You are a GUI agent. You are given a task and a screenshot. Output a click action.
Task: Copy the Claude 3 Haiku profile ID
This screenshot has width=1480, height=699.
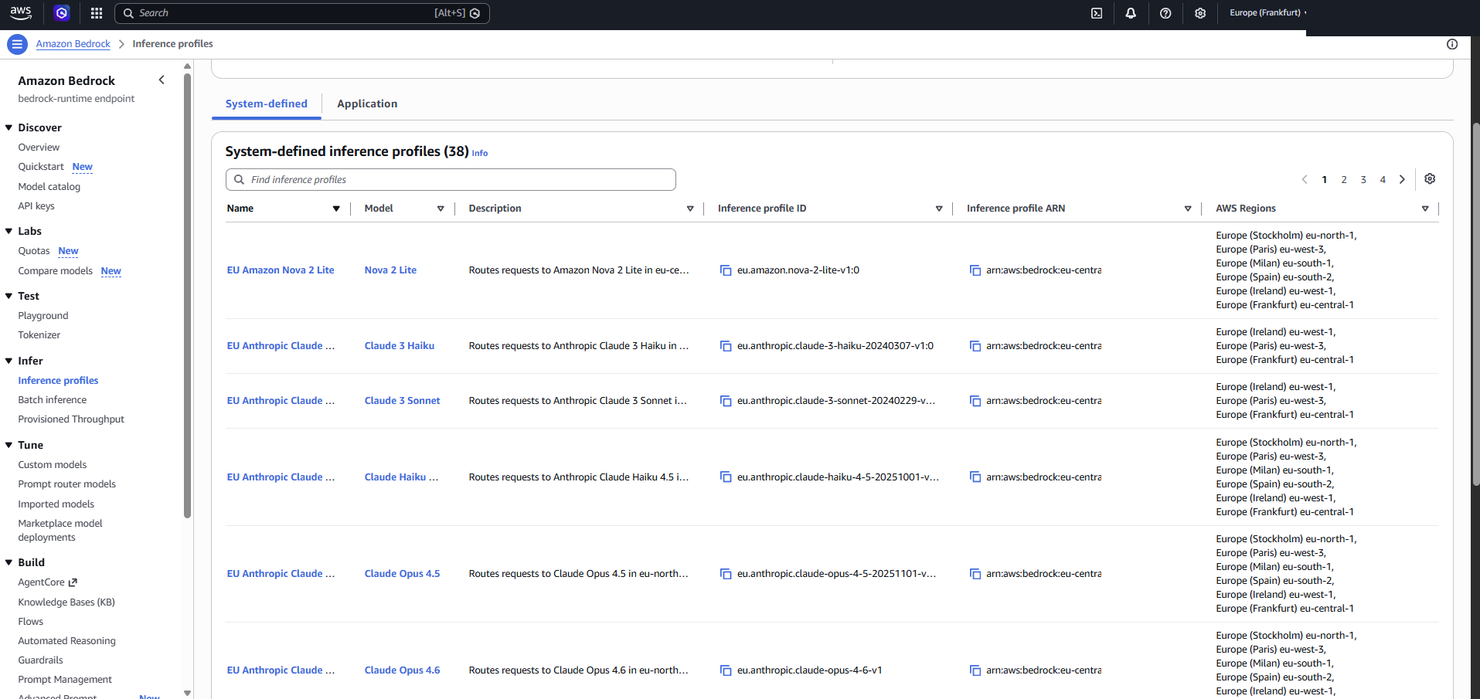726,346
